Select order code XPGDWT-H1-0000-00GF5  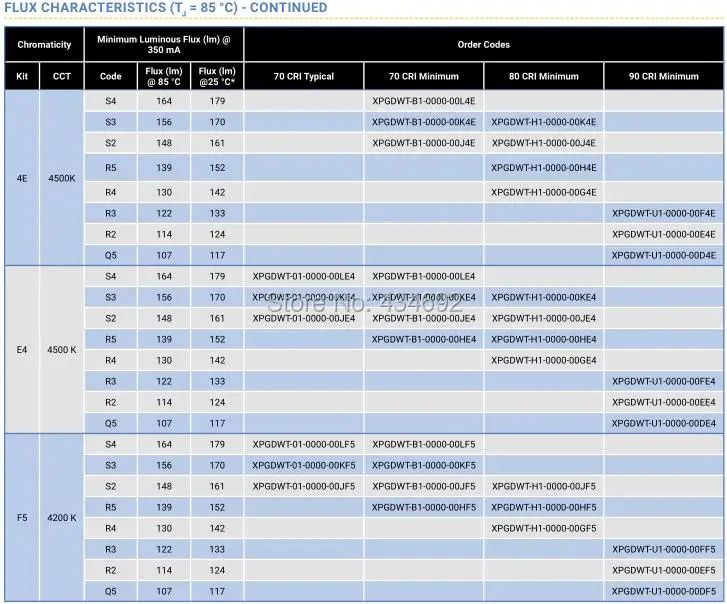pyautogui.click(x=543, y=528)
